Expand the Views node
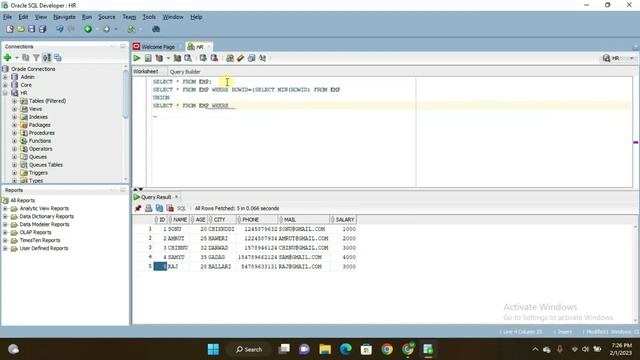Image resolution: width=640 pixels, height=360 pixels. tap(14, 109)
